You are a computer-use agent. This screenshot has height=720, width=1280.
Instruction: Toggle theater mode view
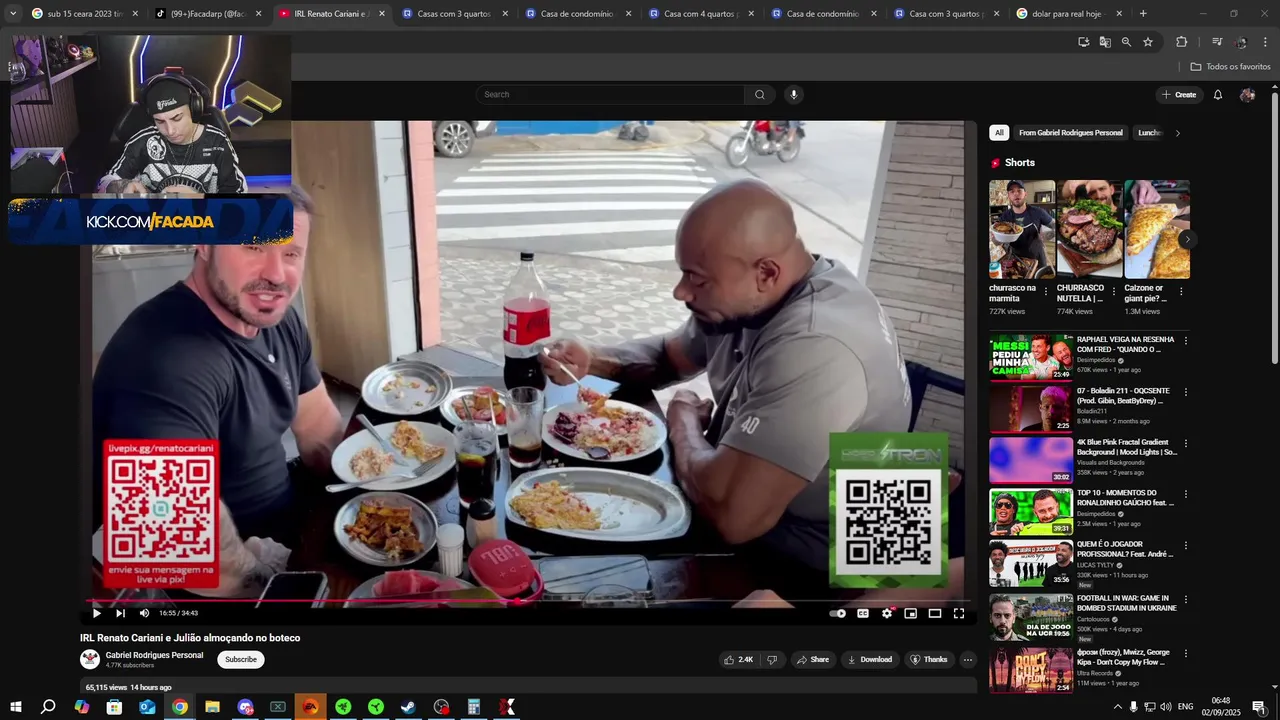(935, 613)
